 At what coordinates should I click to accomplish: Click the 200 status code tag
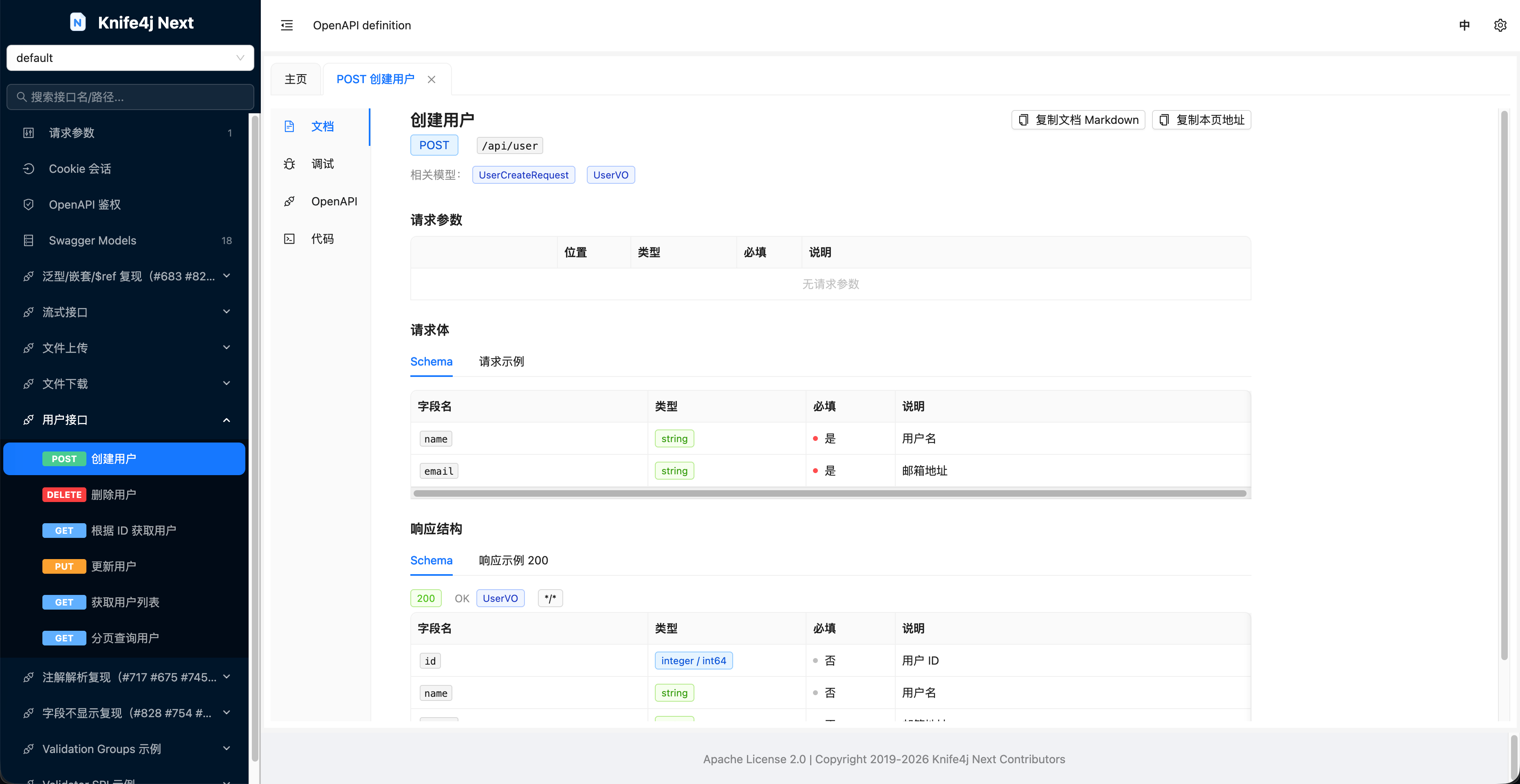click(425, 598)
